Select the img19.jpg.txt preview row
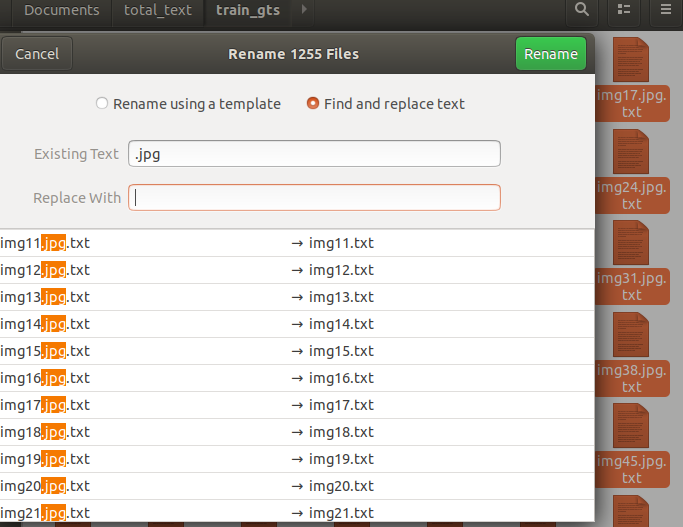The width and height of the screenshot is (683, 527). (297, 459)
